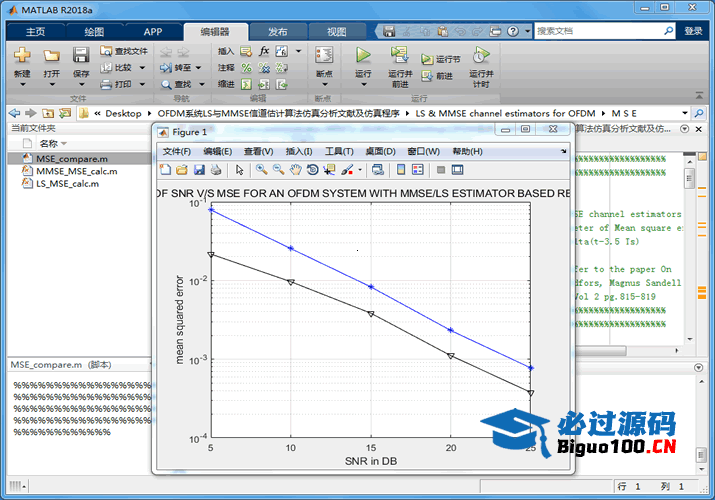Click the help question mark icon
This screenshot has width=715, height=500.
[513, 31]
